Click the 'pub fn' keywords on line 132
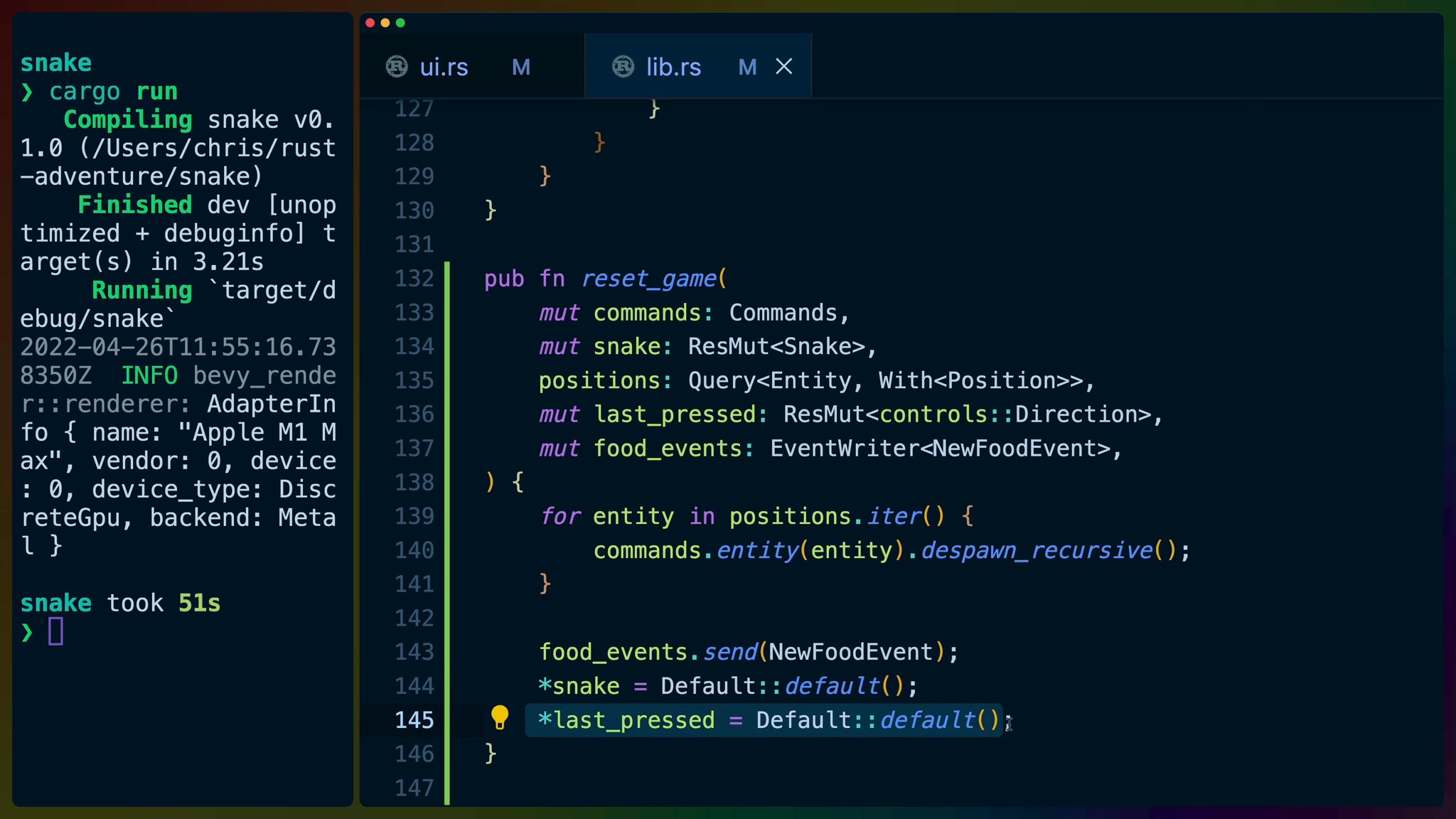1456x819 pixels. tap(525, 279)
